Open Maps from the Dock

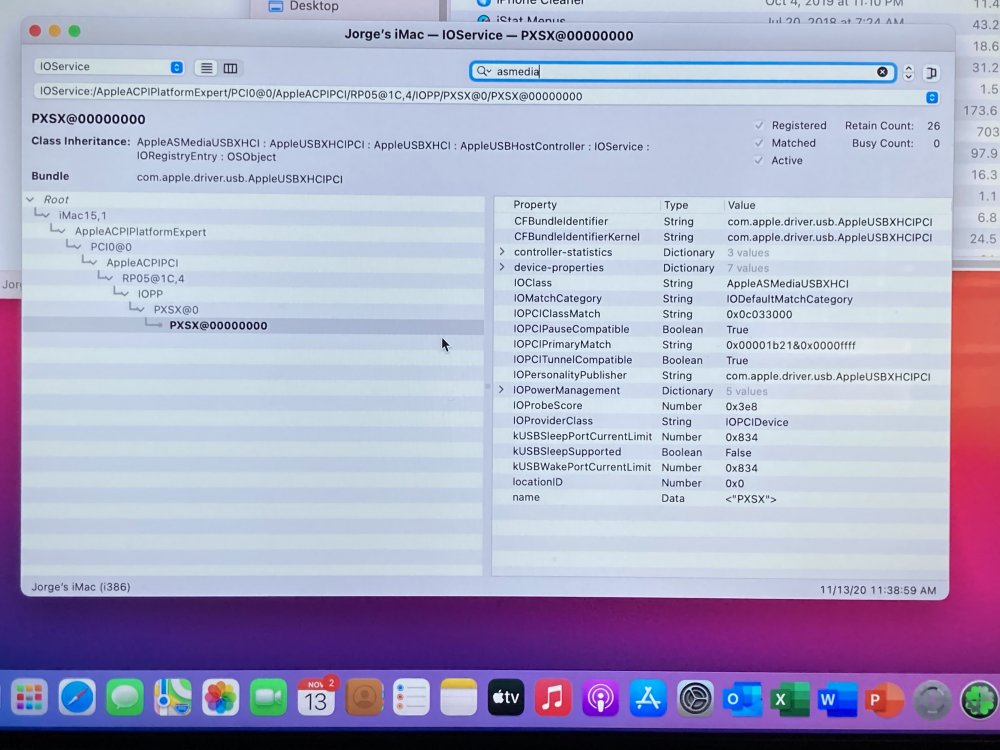coord(172,698)
